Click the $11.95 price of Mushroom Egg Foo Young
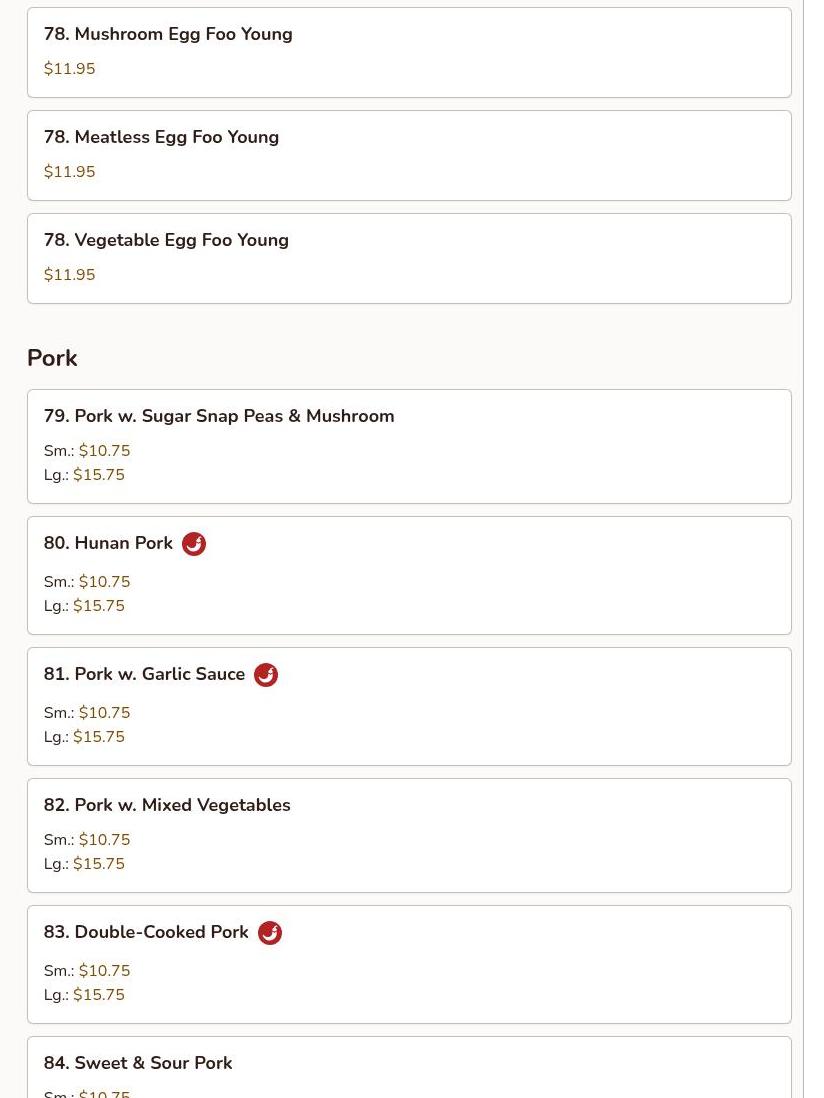Image resolution: width=824 pixels, height=1098 pixels. point(69,69)
